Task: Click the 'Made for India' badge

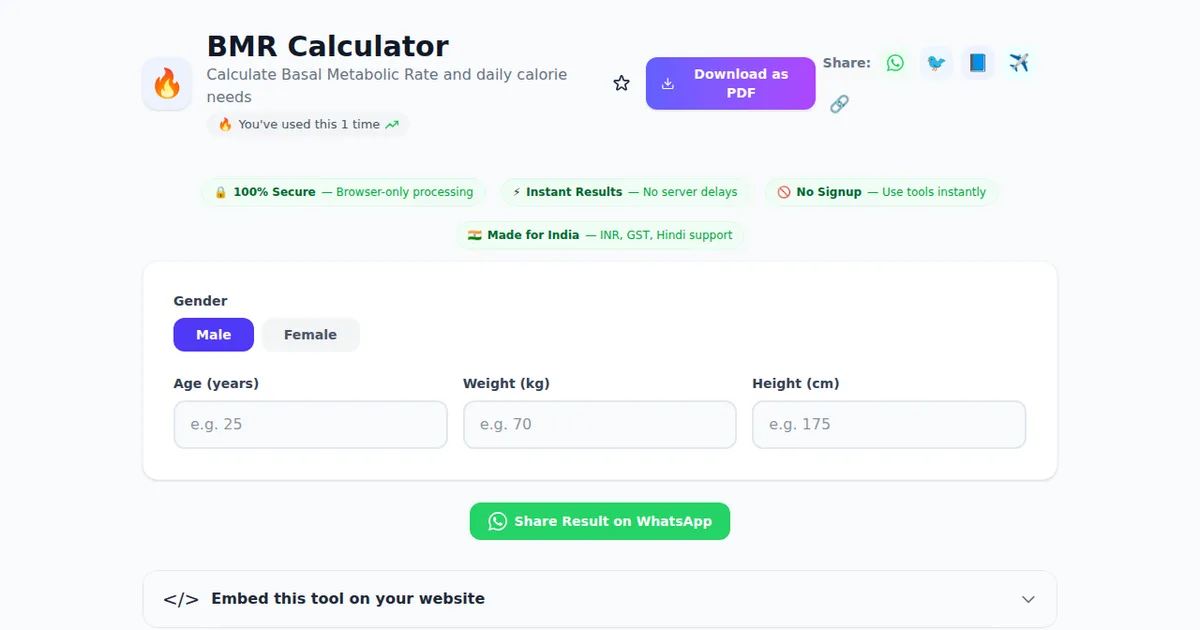Action: [x=600, y=235]
